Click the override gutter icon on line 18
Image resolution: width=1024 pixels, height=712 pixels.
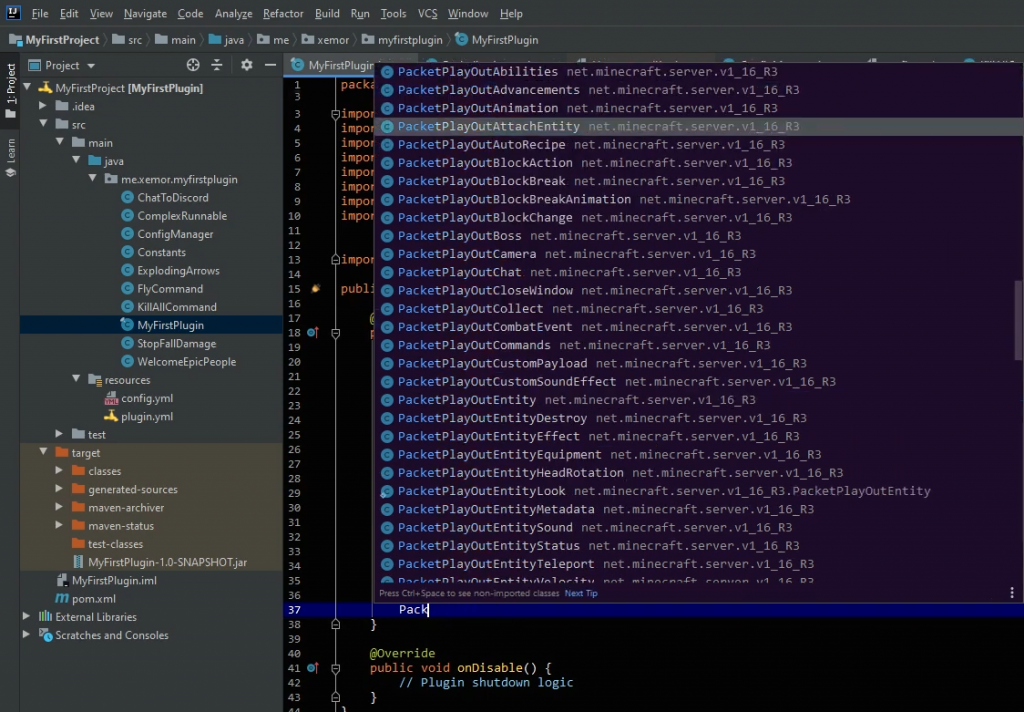pos(313,332)
